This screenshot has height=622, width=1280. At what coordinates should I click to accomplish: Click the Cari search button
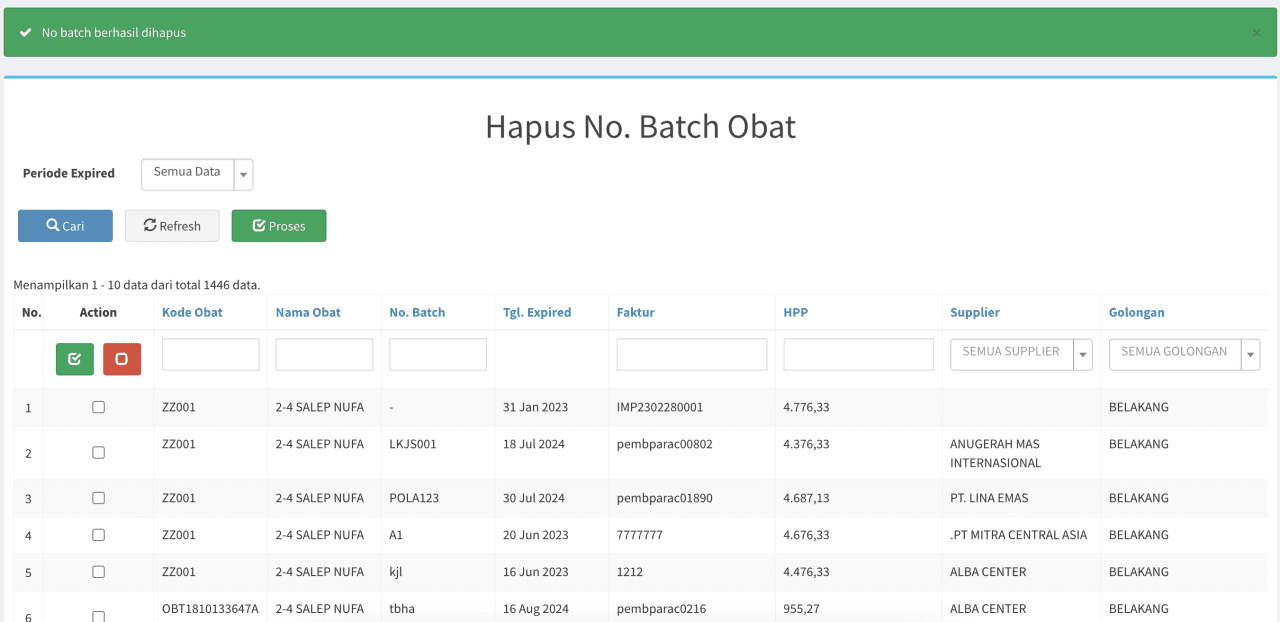point(65,226)
